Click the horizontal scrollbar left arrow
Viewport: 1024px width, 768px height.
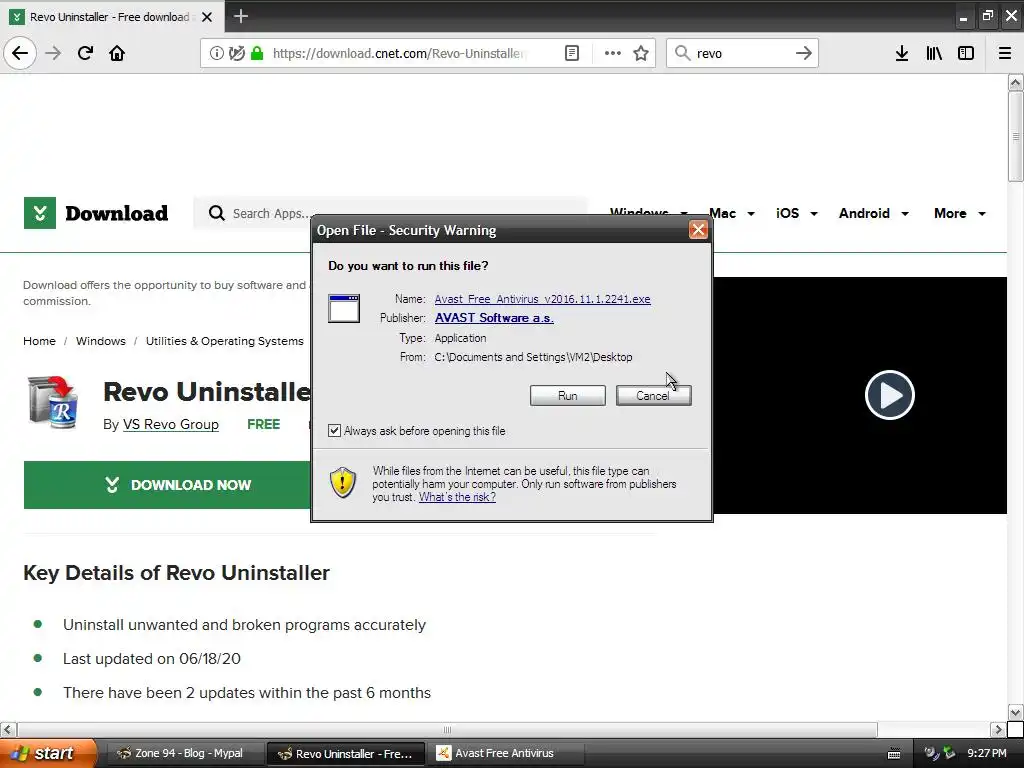8,729
